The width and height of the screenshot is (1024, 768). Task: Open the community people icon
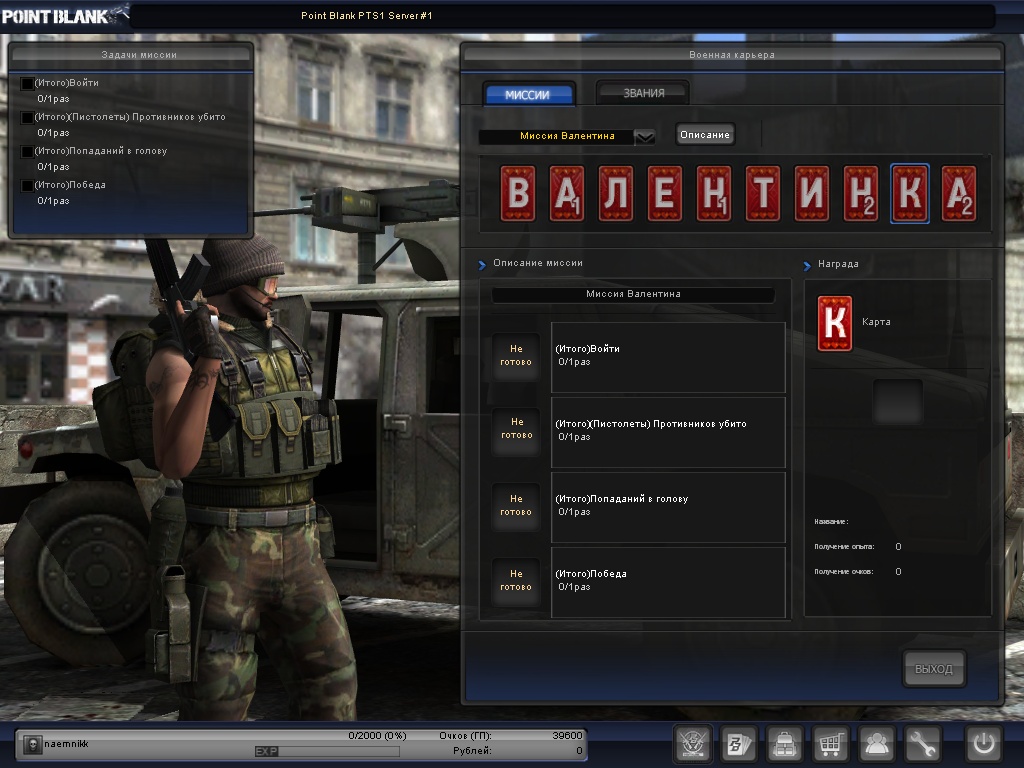coord(876,743)
